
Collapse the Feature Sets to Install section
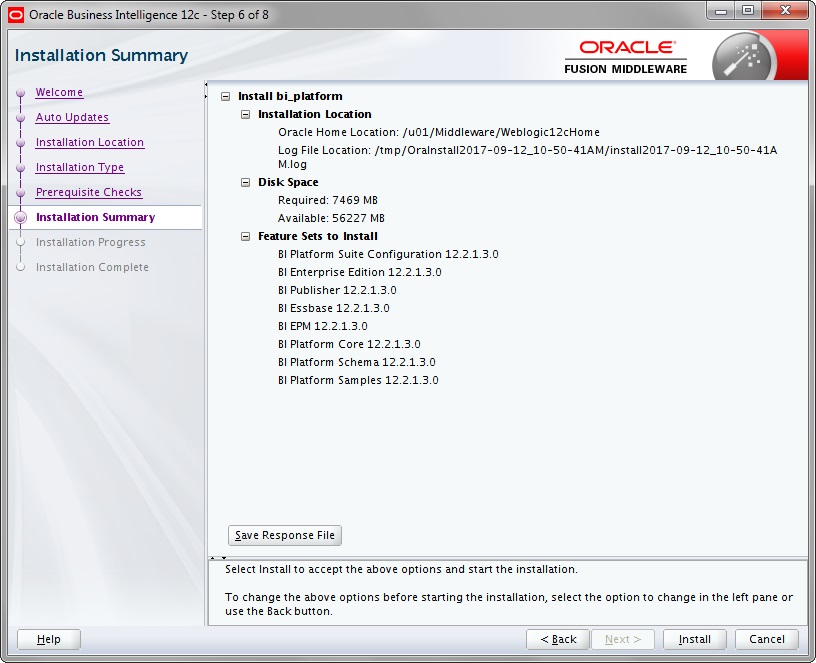pos(246,236)
